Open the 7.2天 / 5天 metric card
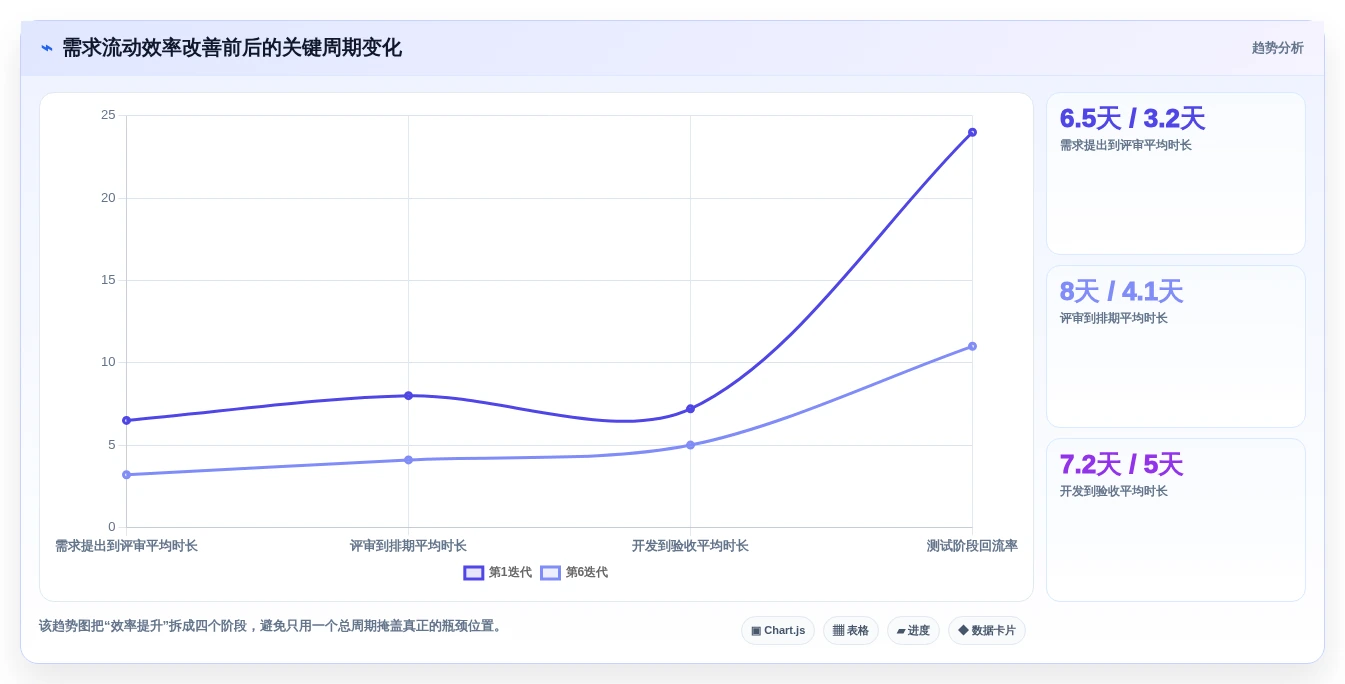 pyautogui.click(x=1176, y=520)
